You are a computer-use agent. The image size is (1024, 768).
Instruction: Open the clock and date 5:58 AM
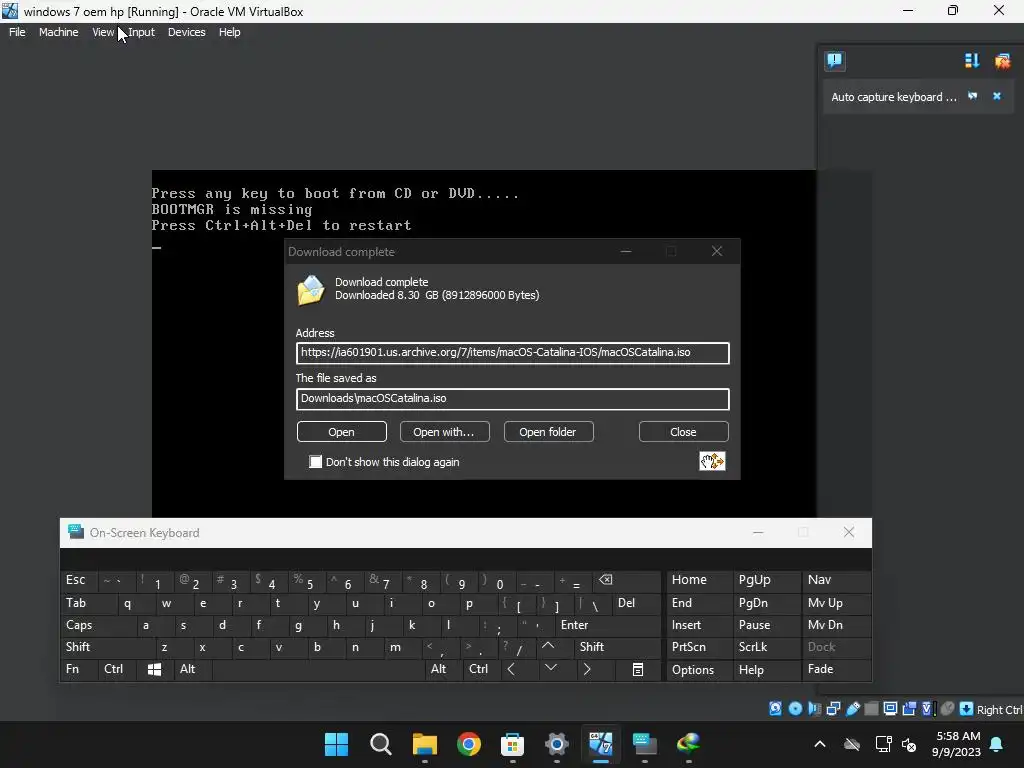(x=957, y=744)
